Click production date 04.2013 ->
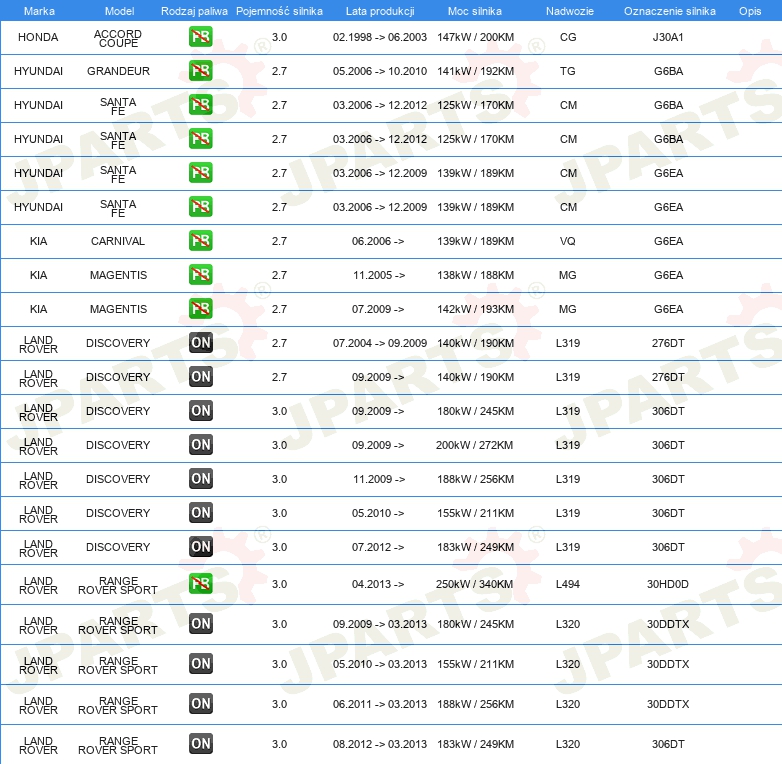782x764 pixels. pyautogui.click(x=378, y=584)
